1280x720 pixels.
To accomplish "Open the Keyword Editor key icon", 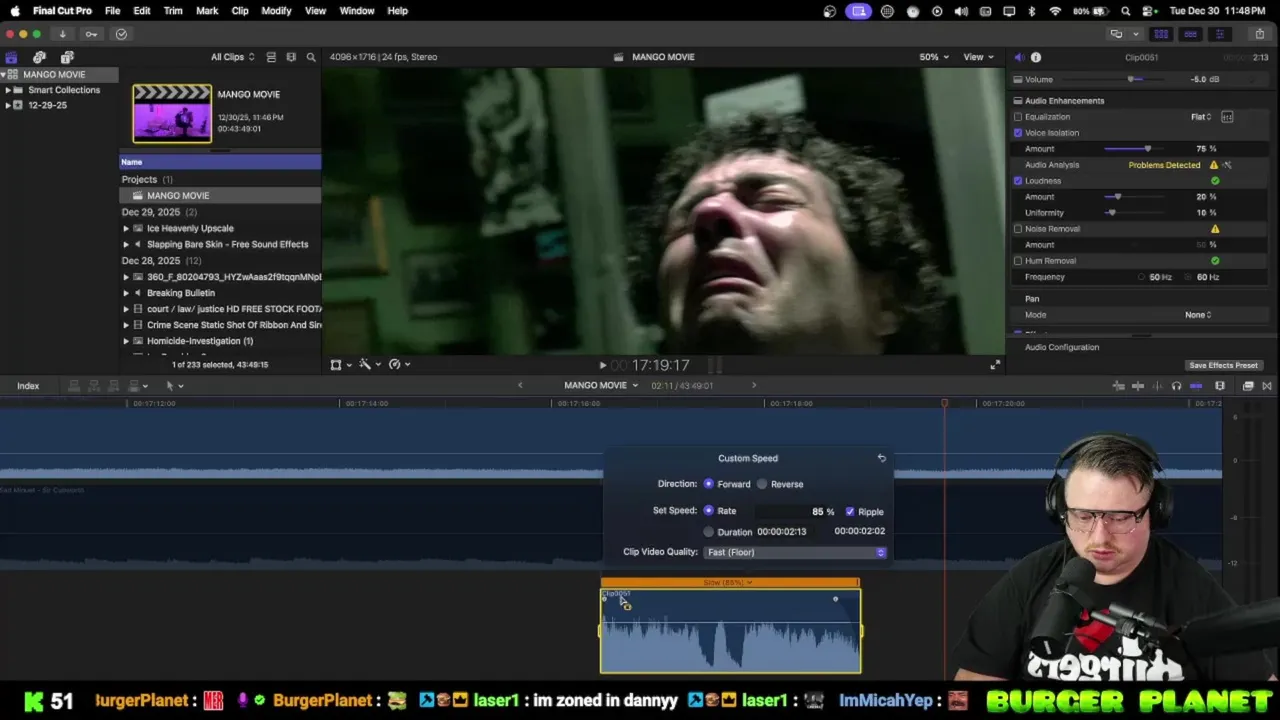I will click(91, 34).
